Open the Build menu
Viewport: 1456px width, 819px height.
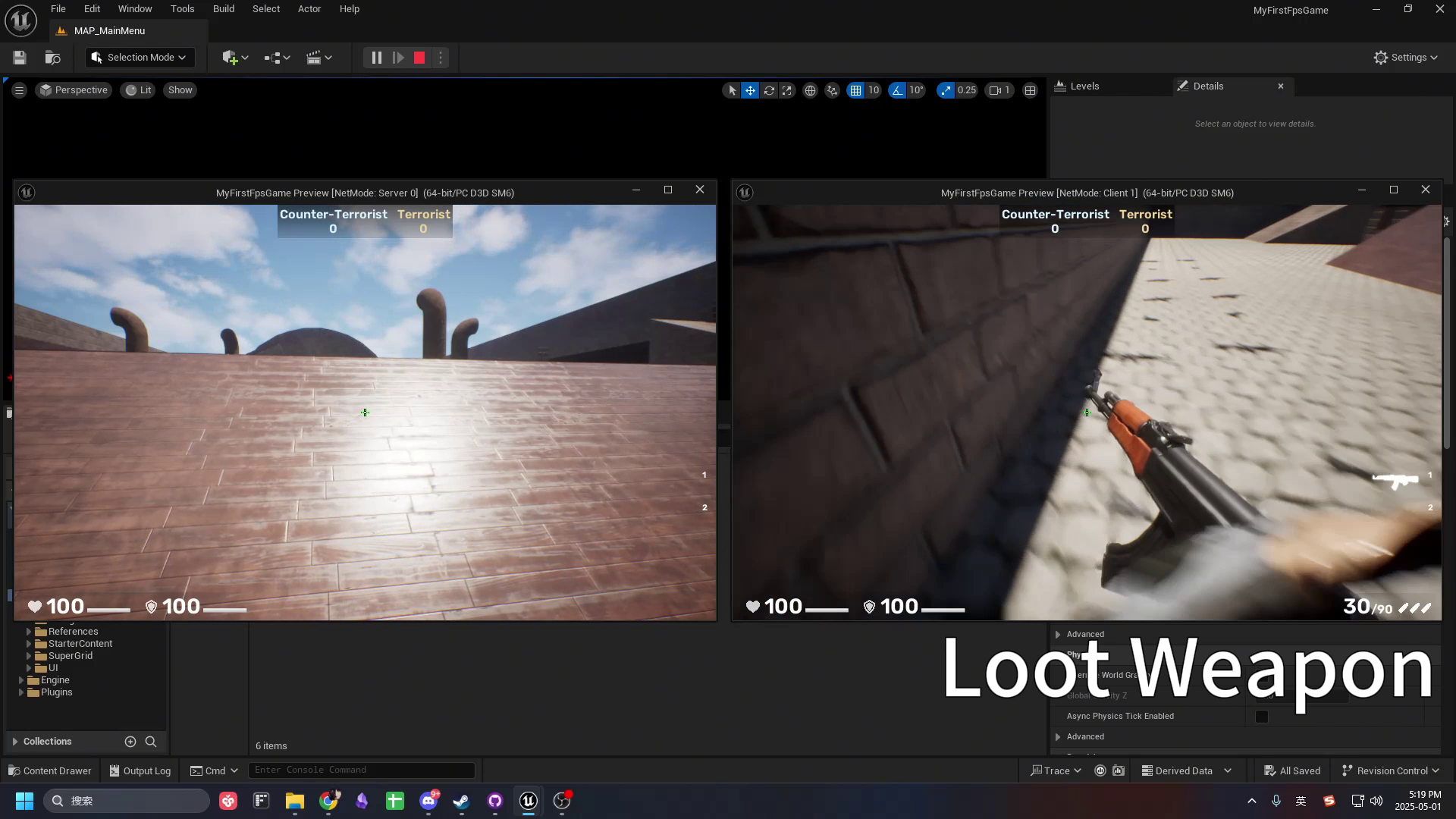(x=223, y=9)
